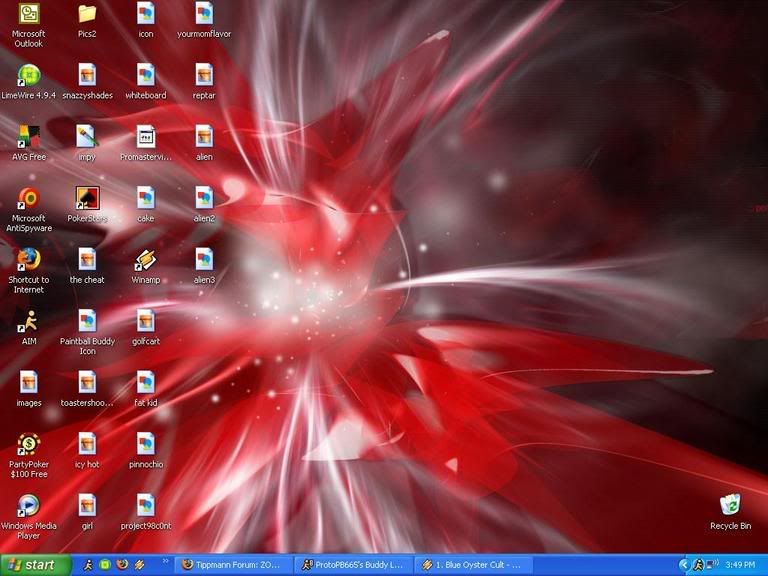Select the images file icon

click(x=28, y=383)
